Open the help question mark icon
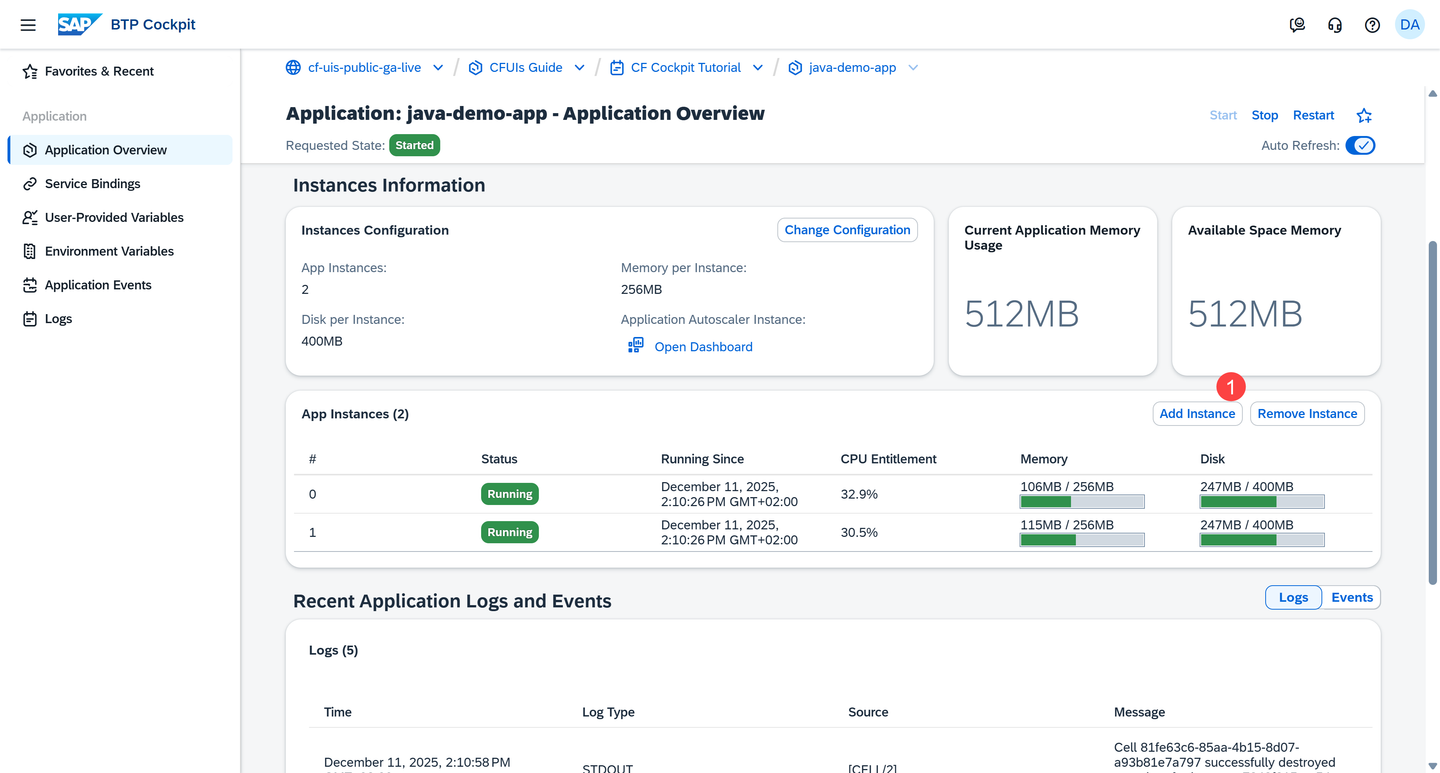The width and height of the screenshot is (1440, 773). [x=1372, y=25]
